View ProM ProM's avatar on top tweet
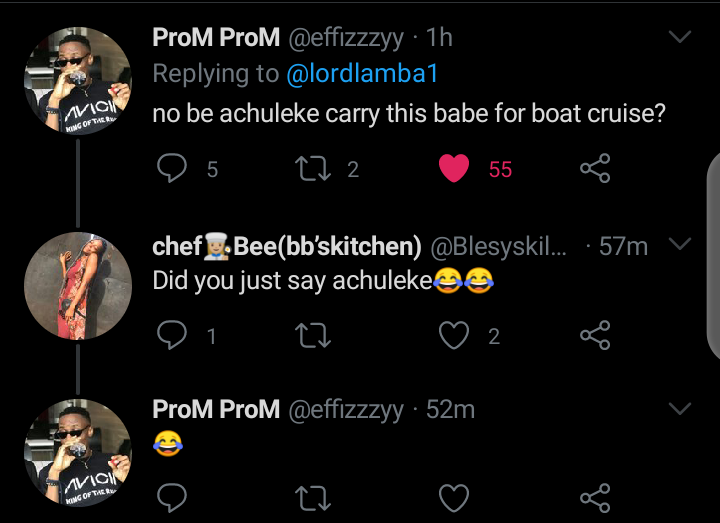Screen dimensions: 720x523 (77, 76)
